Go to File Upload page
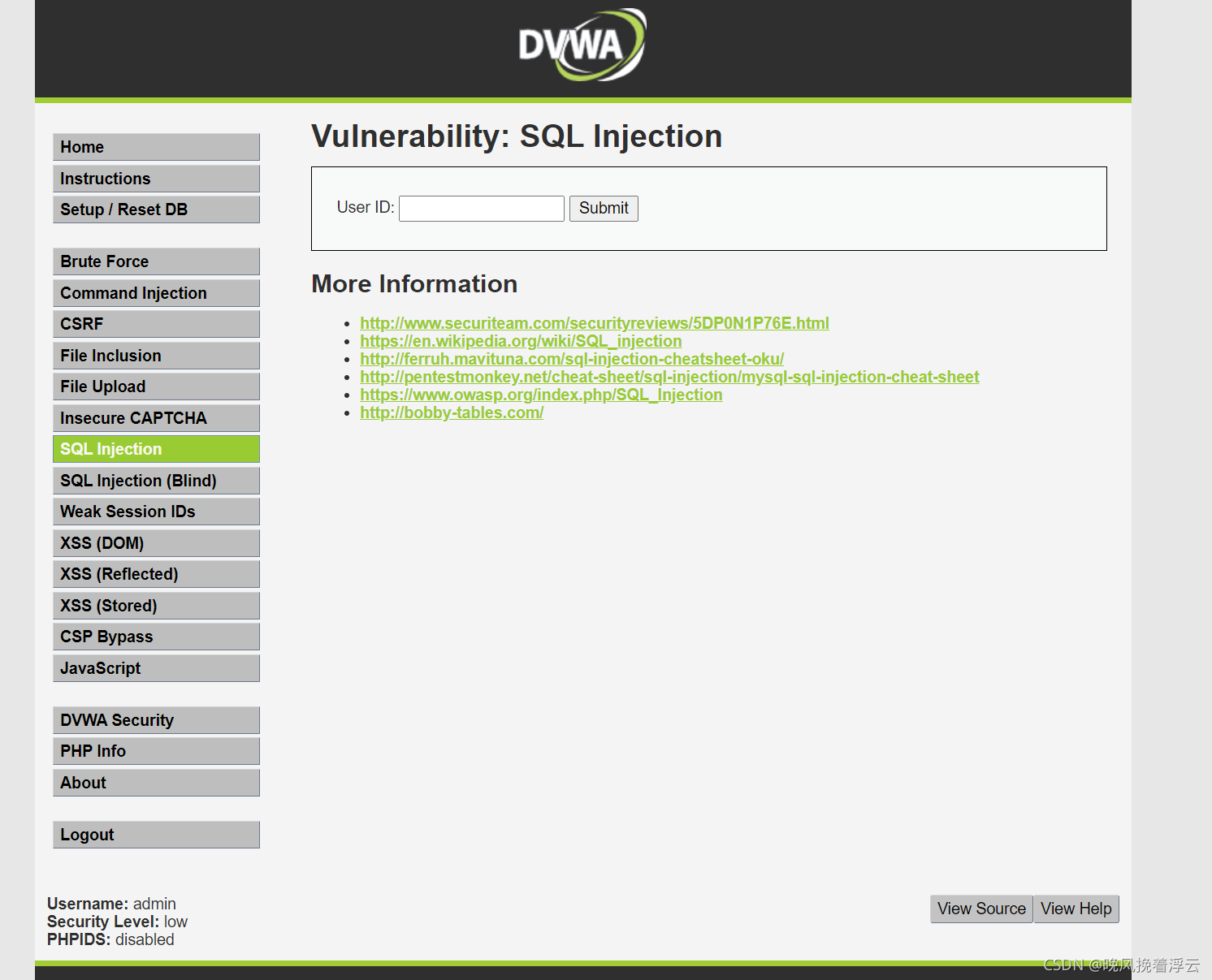The width and height of the screenshot is (1212, 980). point(156,386)
